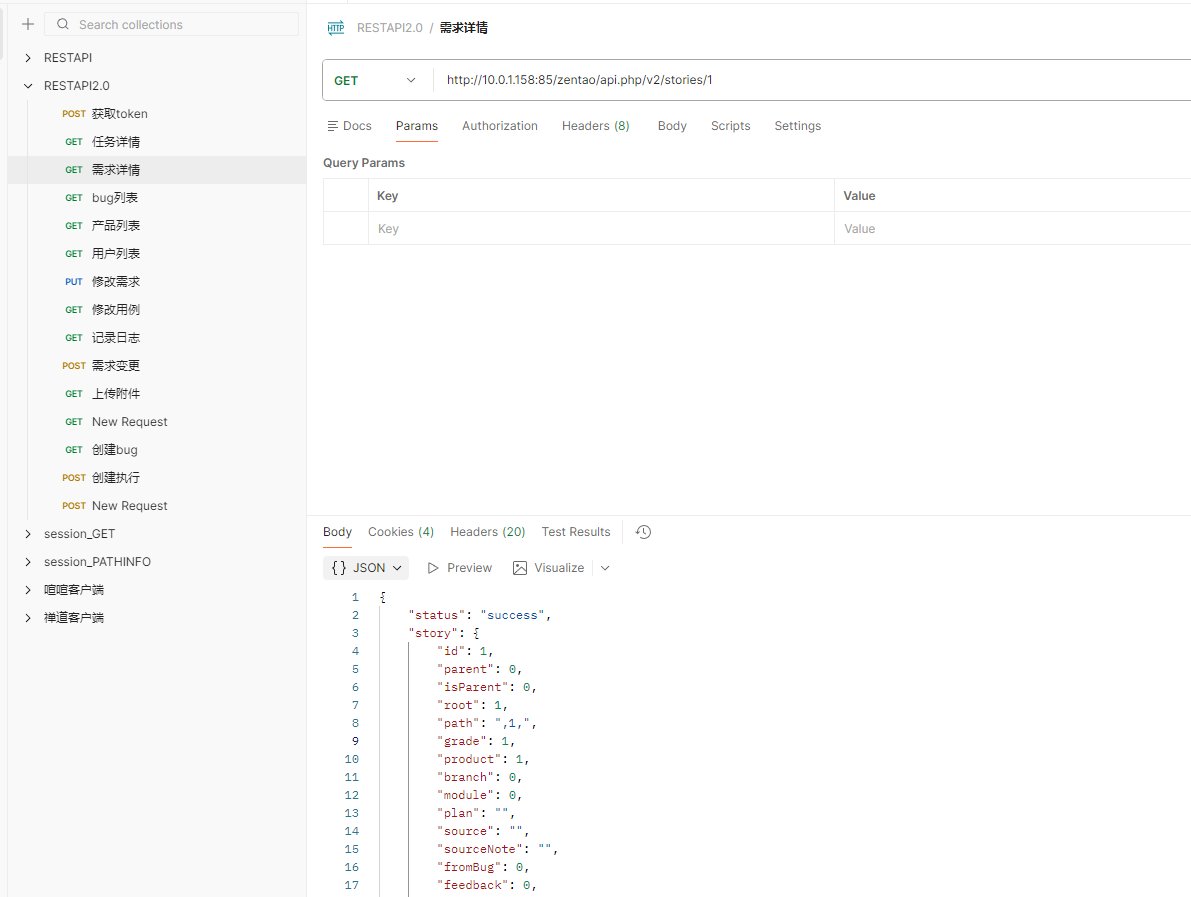The height and width of the screenshot is (897, 1191).
Task: Click the RESTAPI2.0 breadcrumb link
Action: pos(390,28)
